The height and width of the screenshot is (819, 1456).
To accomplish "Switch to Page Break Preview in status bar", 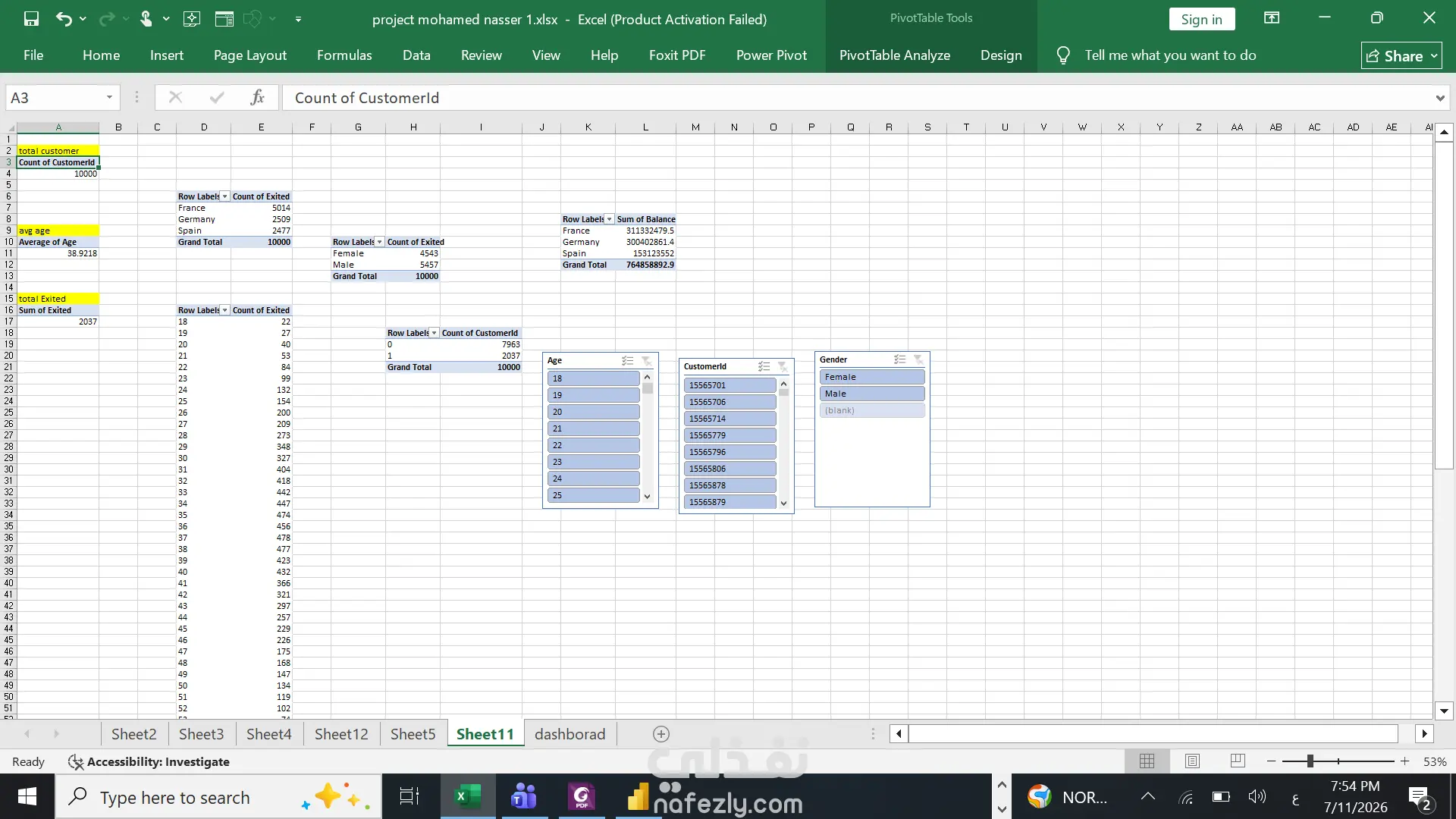I will tap(1238, 761).
